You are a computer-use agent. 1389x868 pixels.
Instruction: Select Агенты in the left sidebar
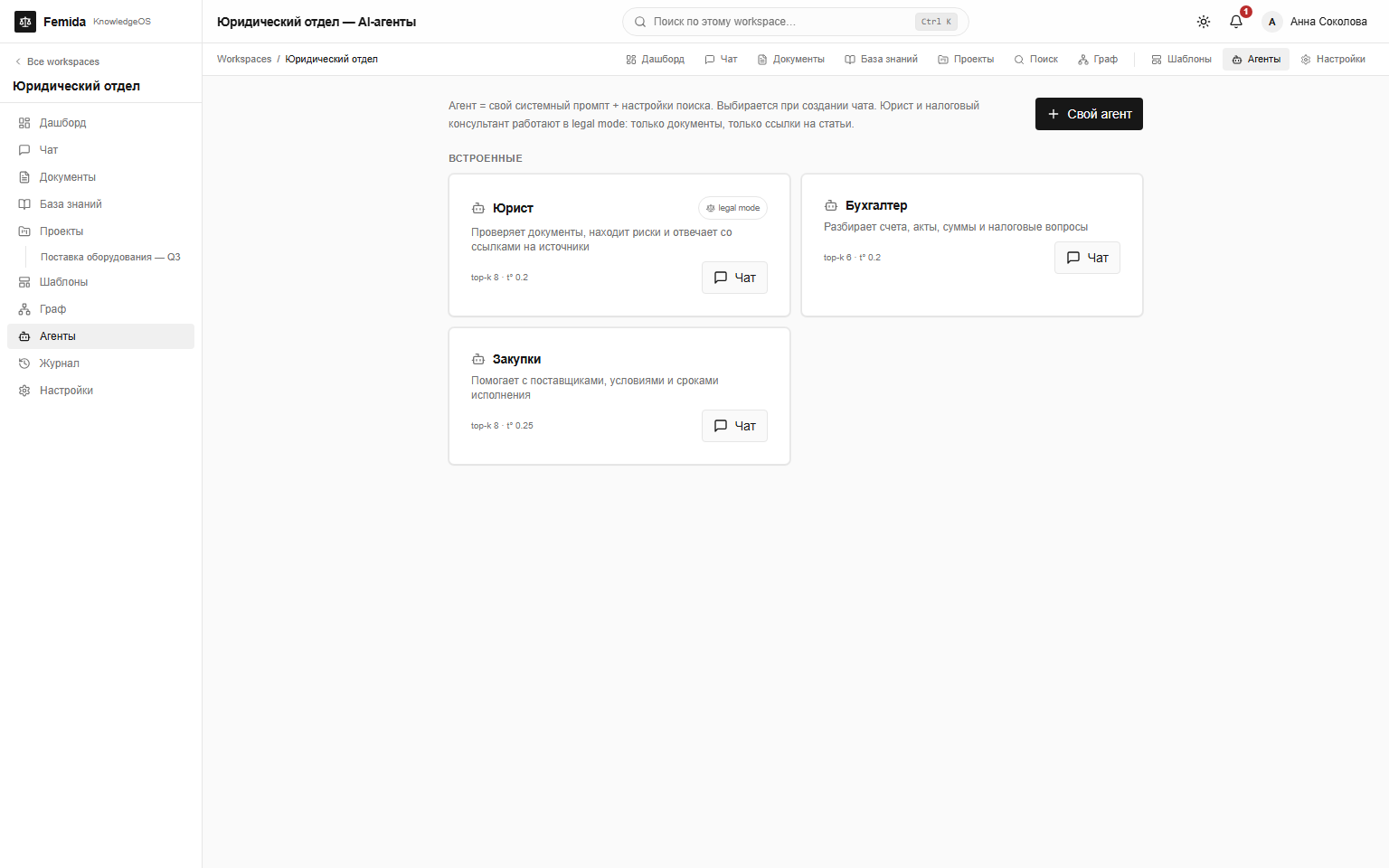pos(100,336)
